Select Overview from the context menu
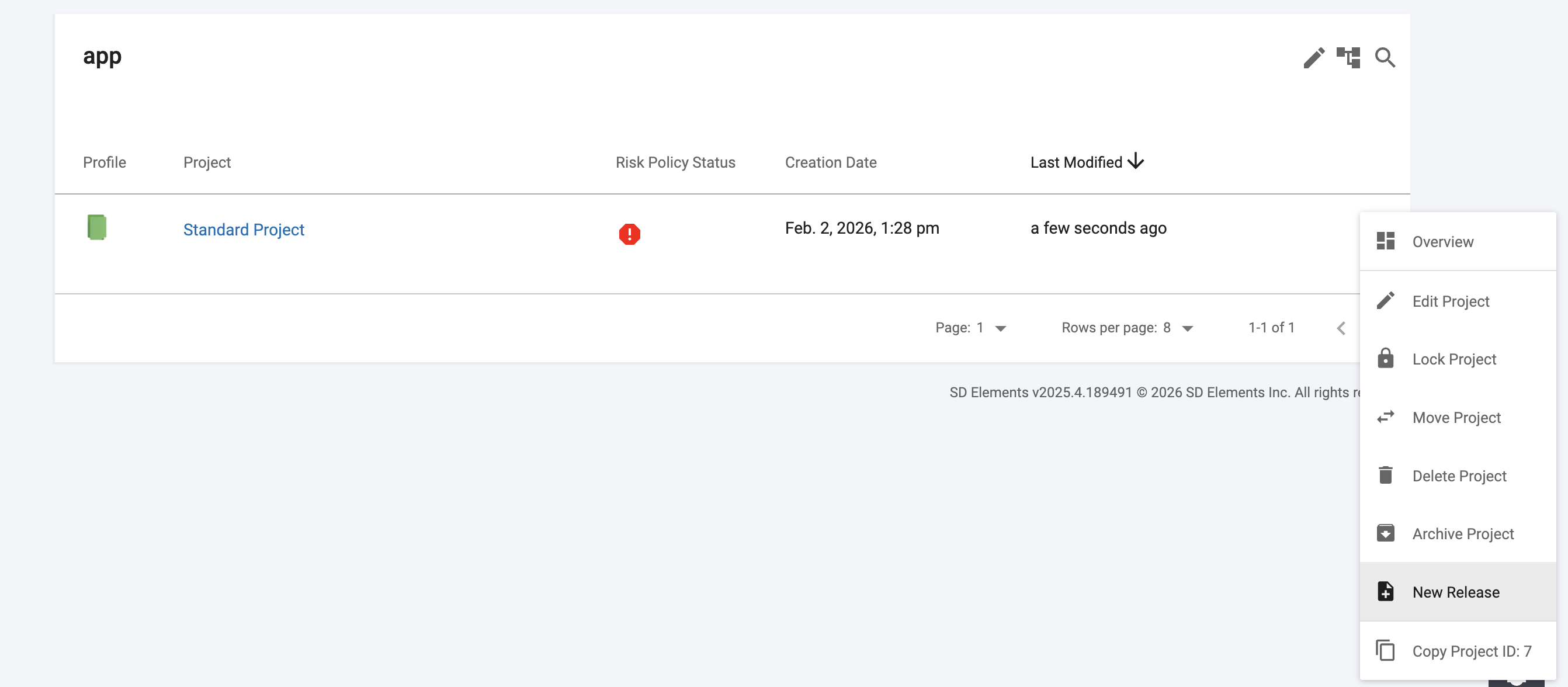The image size is (1568, 687). [x=1442, y=242]
